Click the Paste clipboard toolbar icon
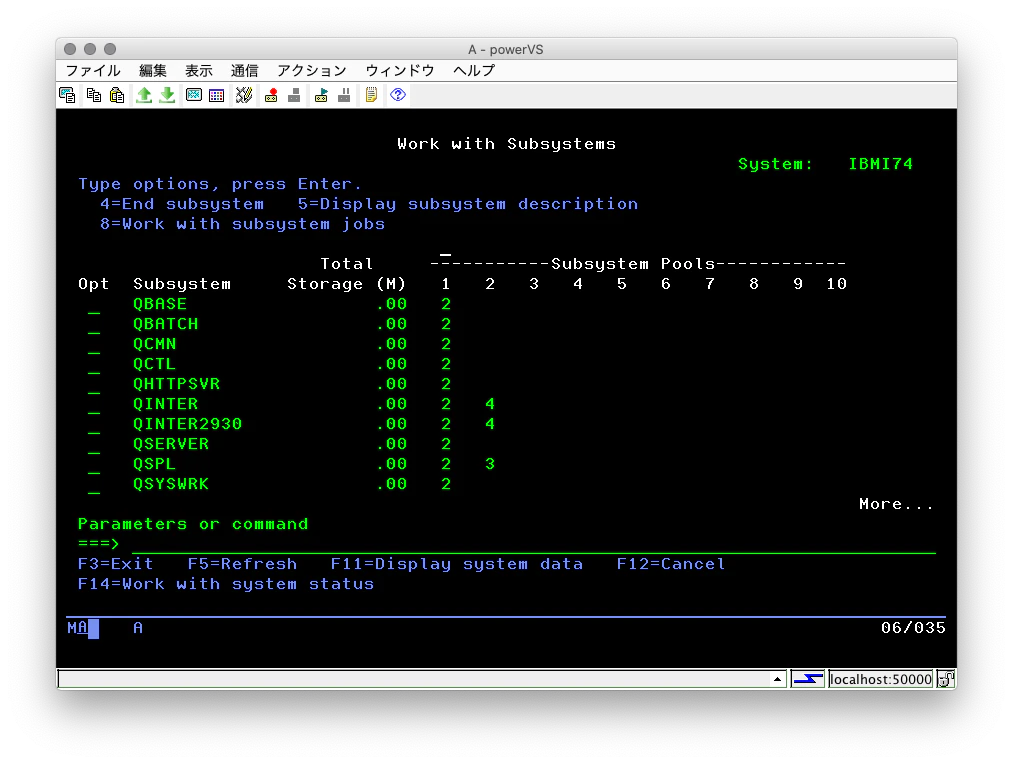Viewport: 1013px width, 764px height. click(117, 95)
